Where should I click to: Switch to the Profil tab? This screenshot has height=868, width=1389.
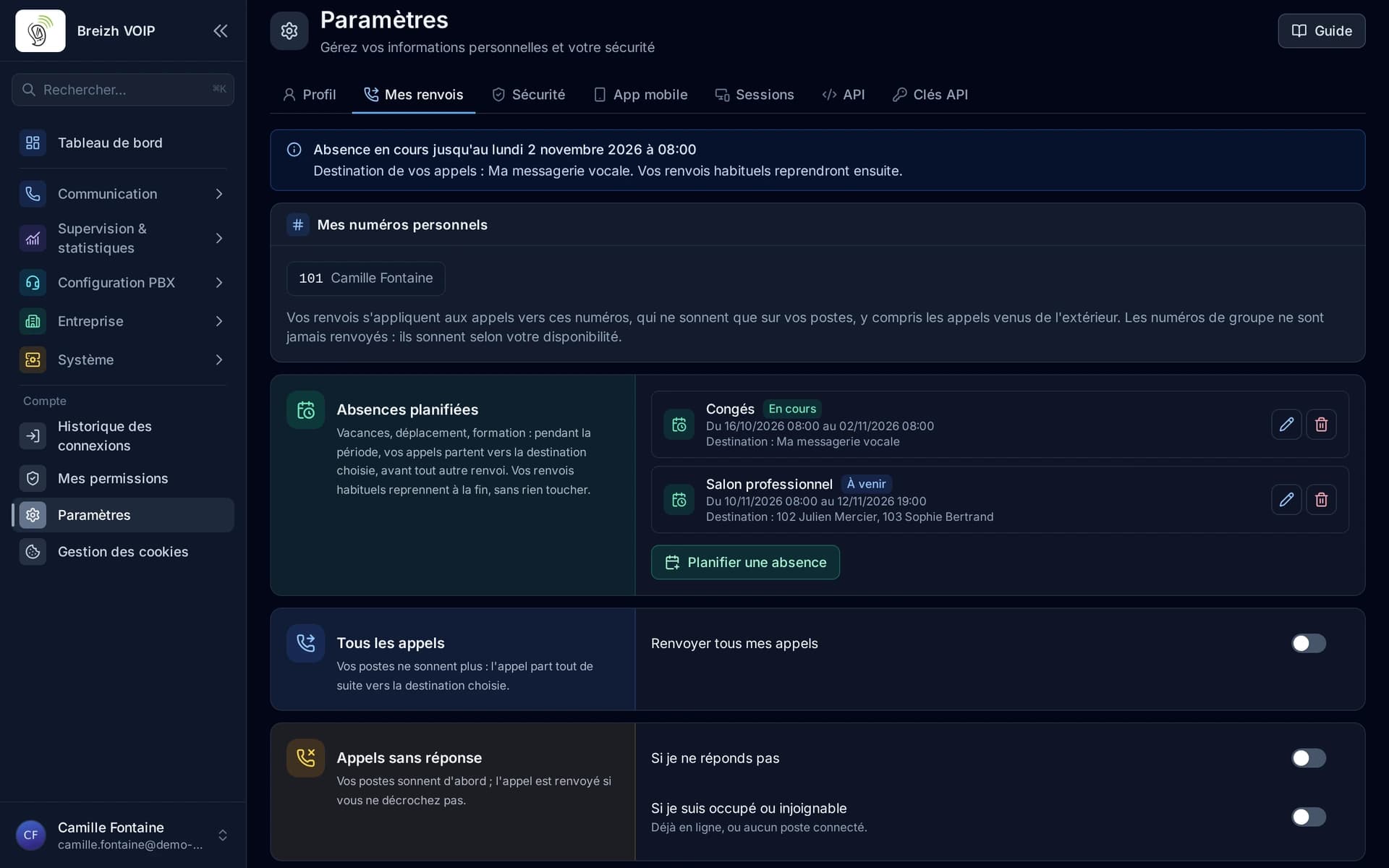(x=309, y=95)
